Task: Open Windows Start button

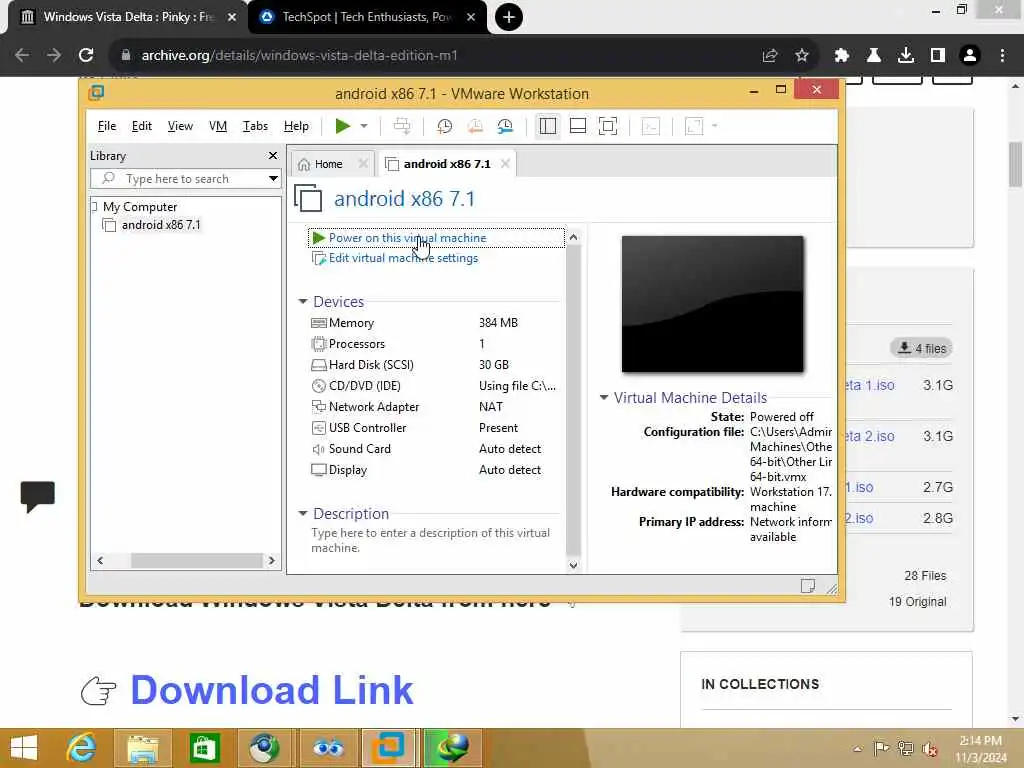Action: click(24, 748)
